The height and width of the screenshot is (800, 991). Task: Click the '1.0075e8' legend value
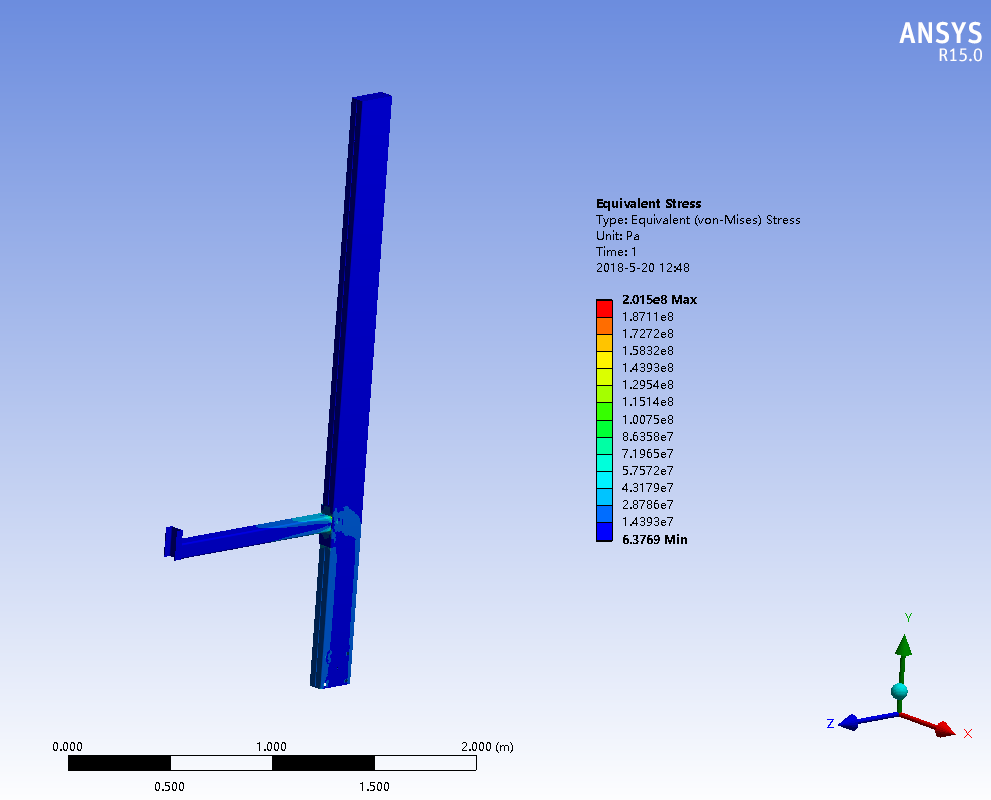coord(648,420)
